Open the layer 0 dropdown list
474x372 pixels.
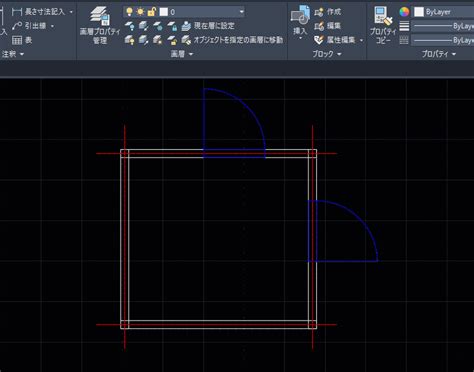[241, 12]
